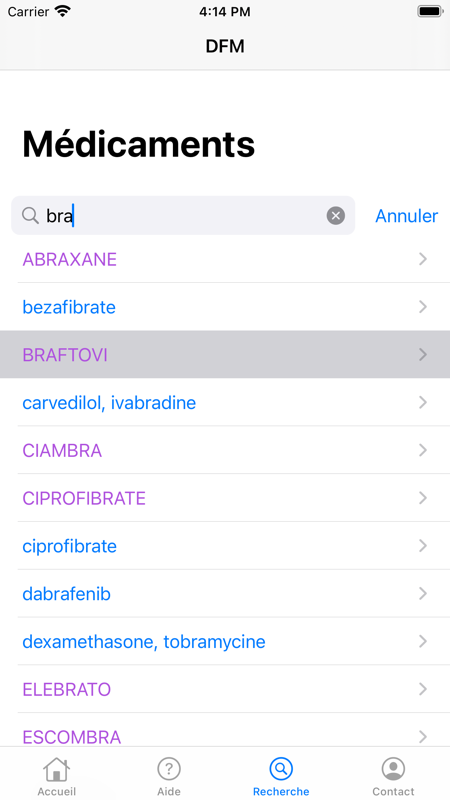Open the Contact person icon
This screenshot has width=450, height=800.
pyautogui.click(x=393, y=769)
